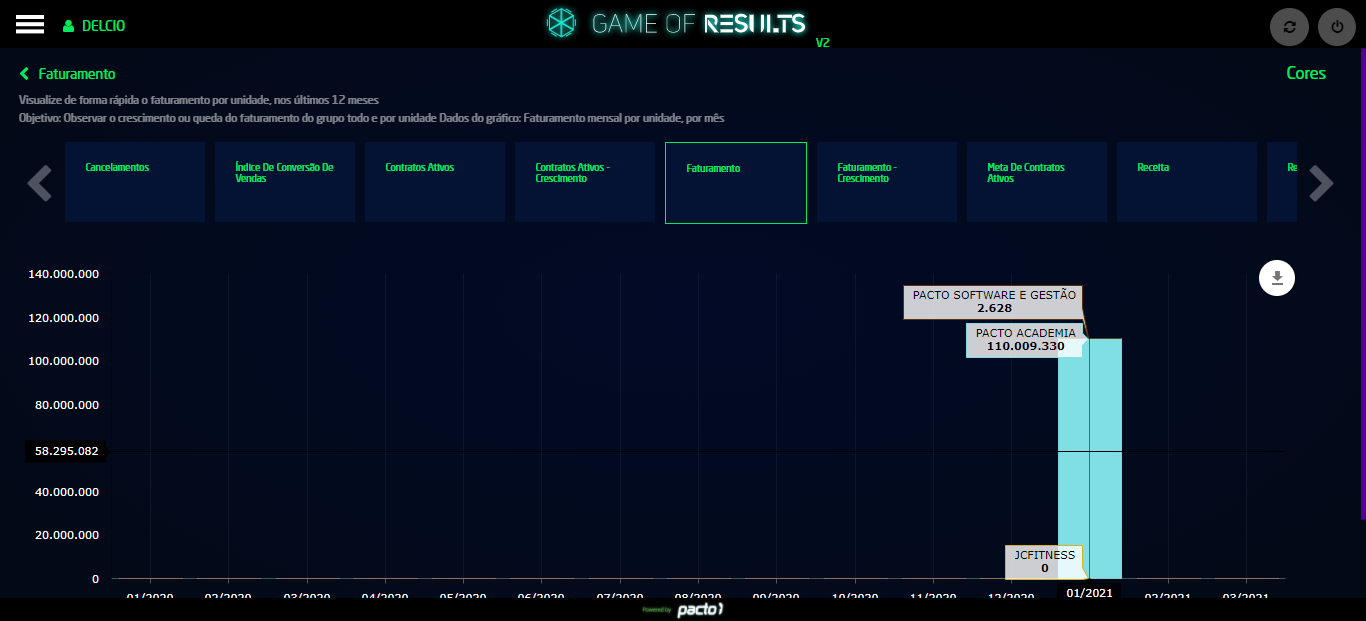The width and height of the screenshot is (1366, 621).
Task: Click the DELCIO user profile icon
Action: pos(69,26)
